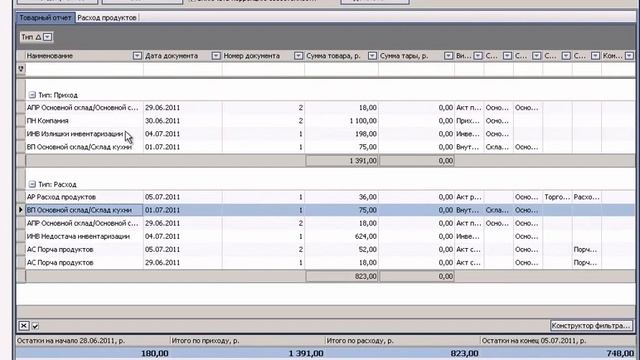The height and width of the screenshot is (360, 640).
Task: Open Номер документа column filter dropdown
Action: click(x=298, y=56)
